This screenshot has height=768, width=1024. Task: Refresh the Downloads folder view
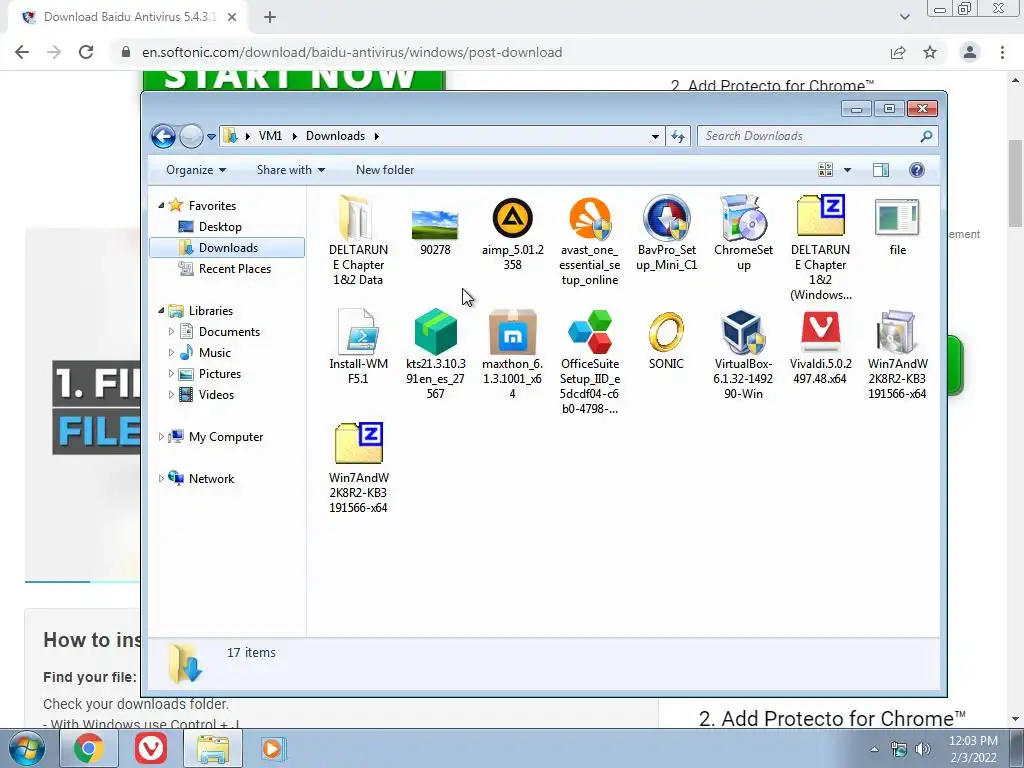(x=678, y=136)
